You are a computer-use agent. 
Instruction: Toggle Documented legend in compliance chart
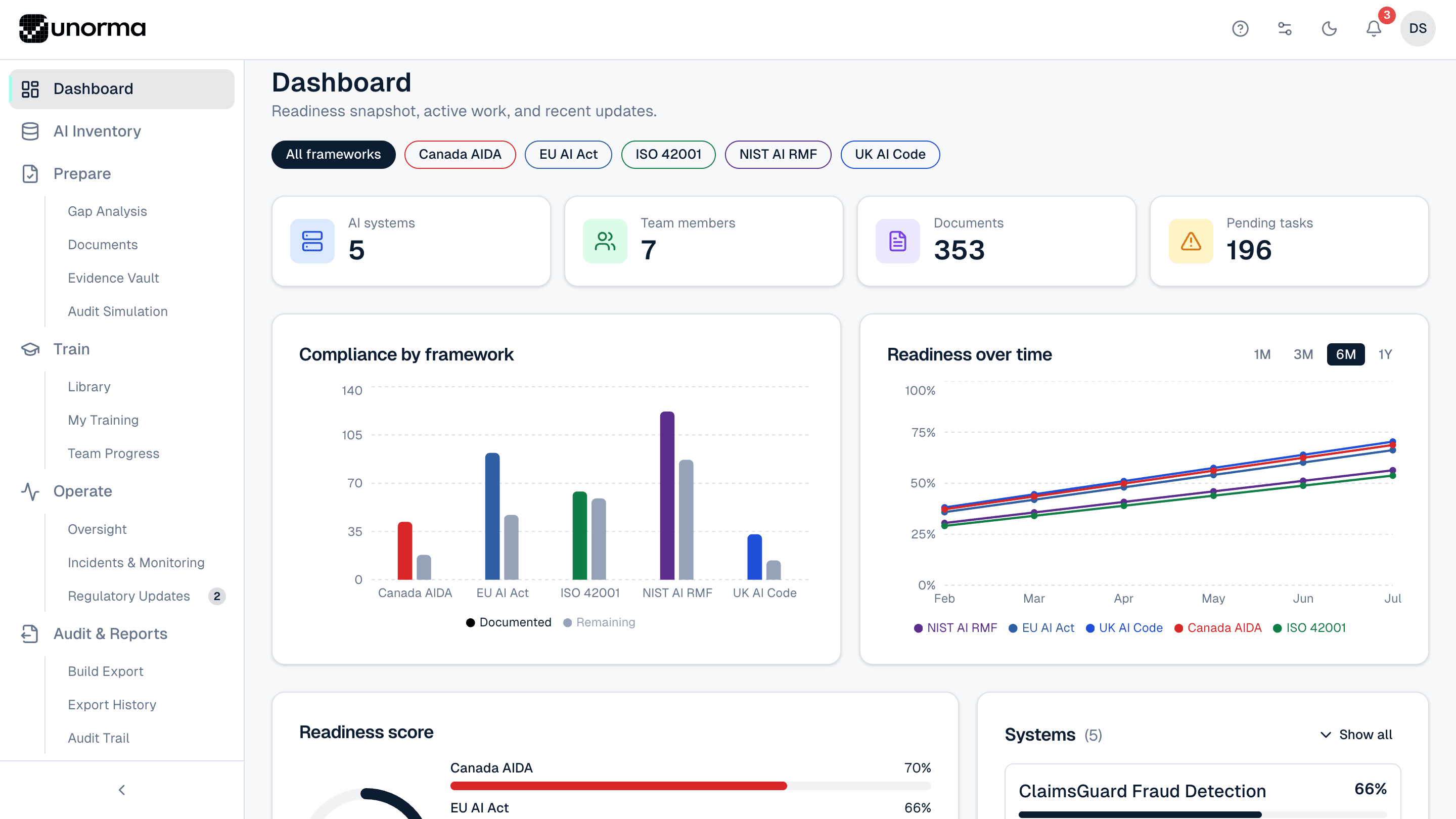(508, 622)
